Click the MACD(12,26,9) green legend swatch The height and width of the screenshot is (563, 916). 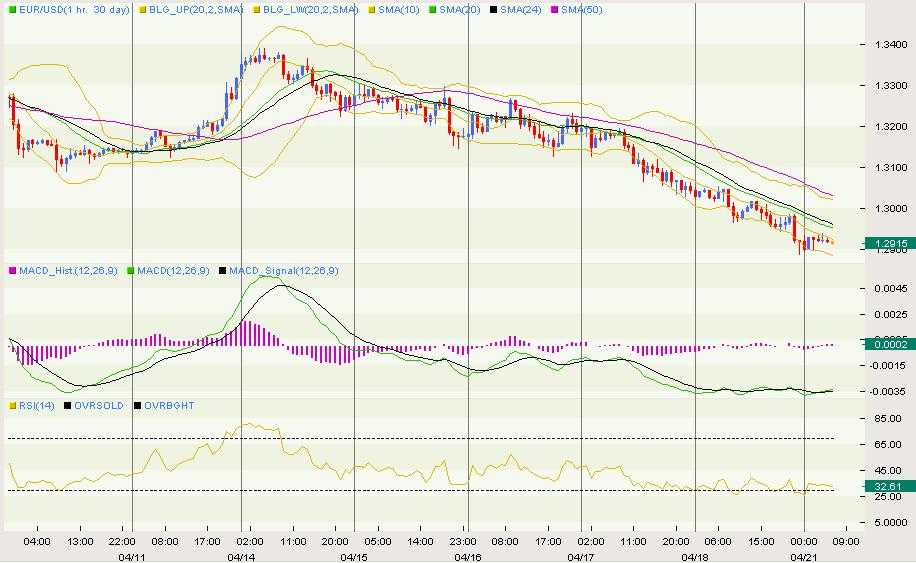tap(131, 271)
